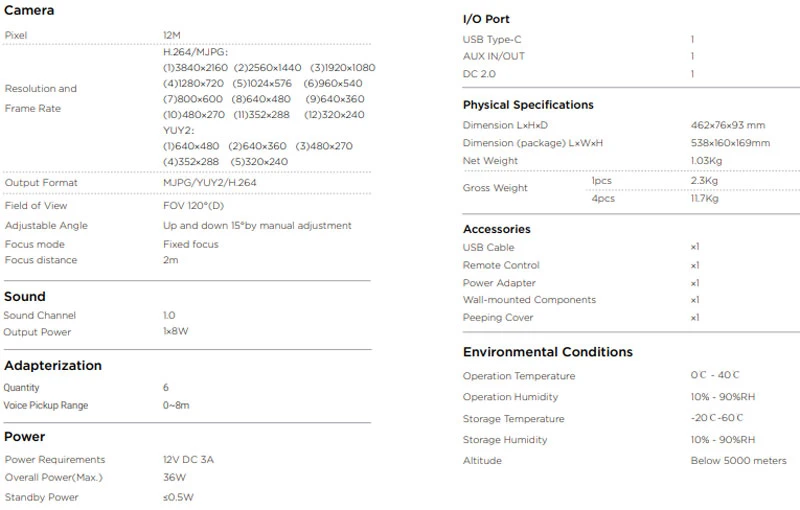
Task: Select the 1×8W output power value
Action: [x=179, y=332]
